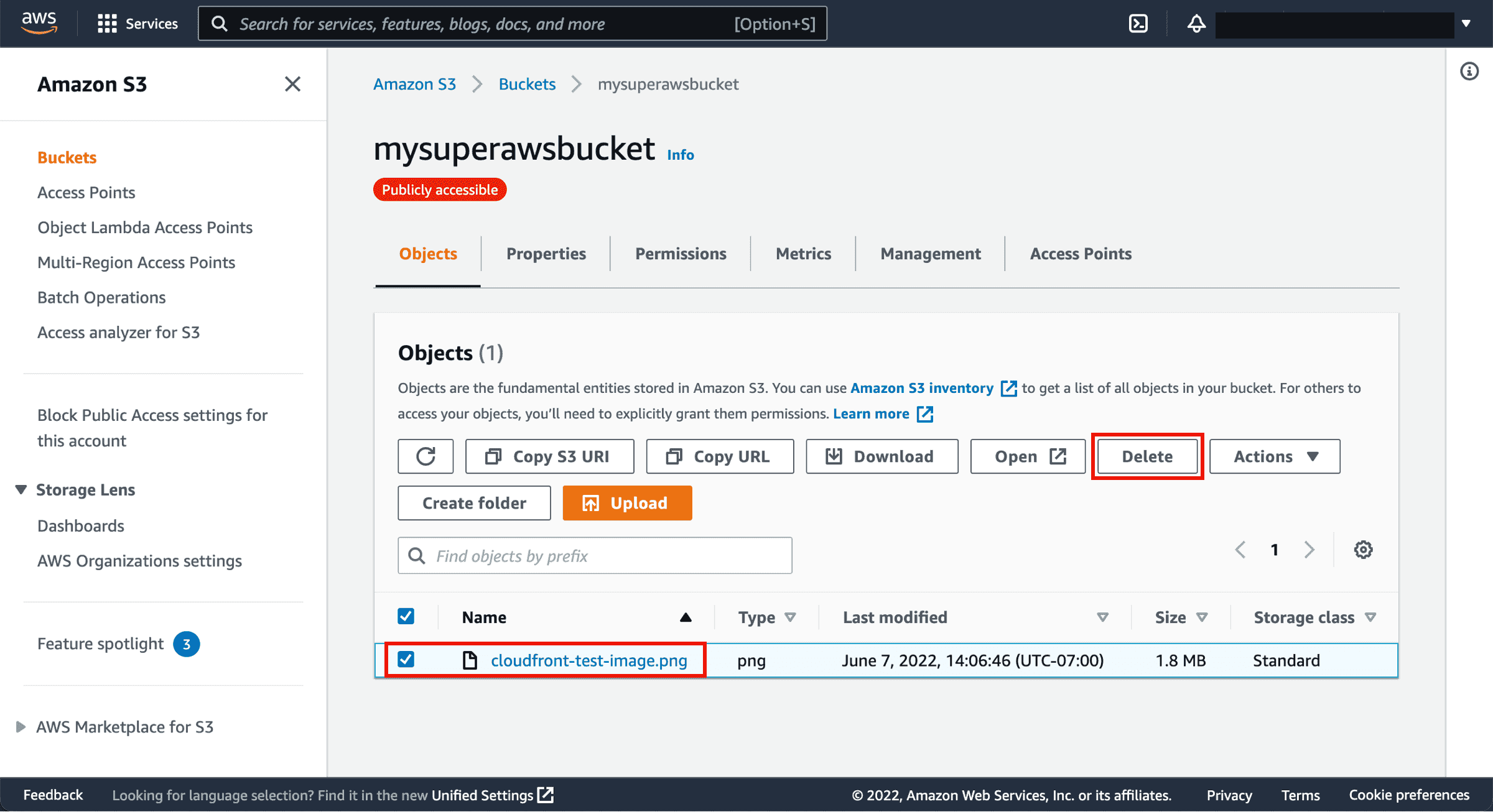Image resolution: width=1493 pixels, height=812 pixels.
Task: Click Feedback in the footer
Action: coord(53,795)
